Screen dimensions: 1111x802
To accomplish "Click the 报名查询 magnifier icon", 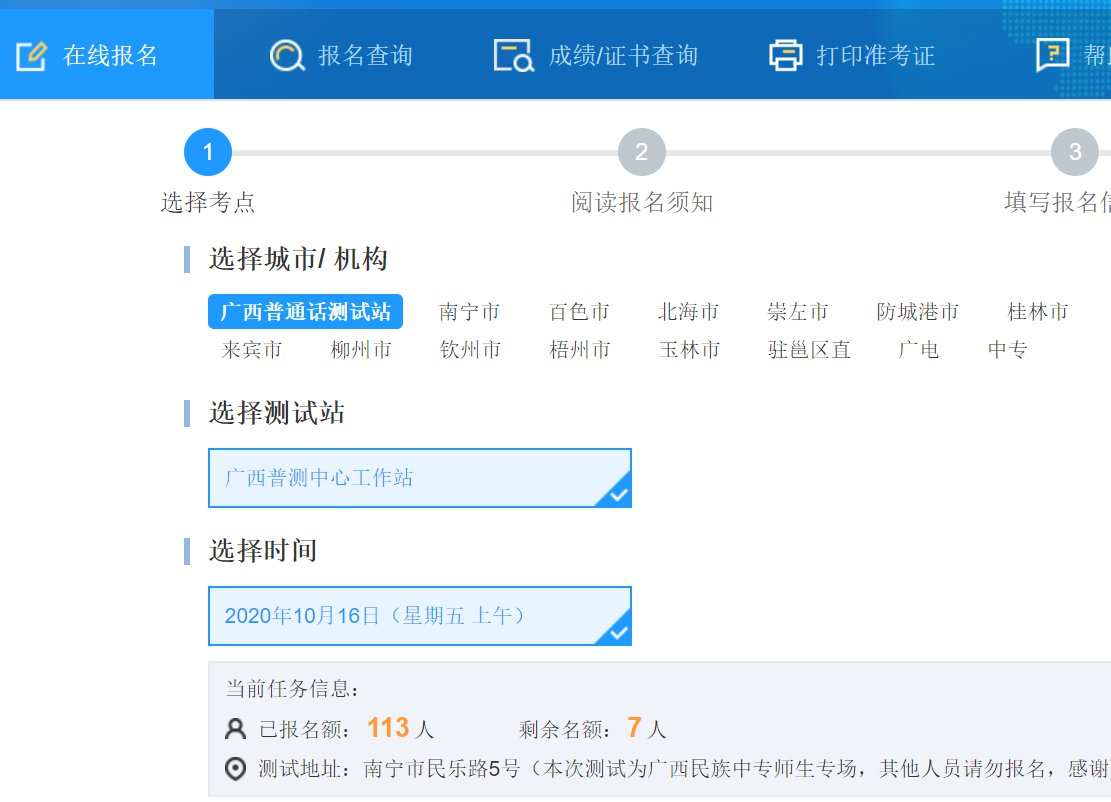I will pos(287,55).
